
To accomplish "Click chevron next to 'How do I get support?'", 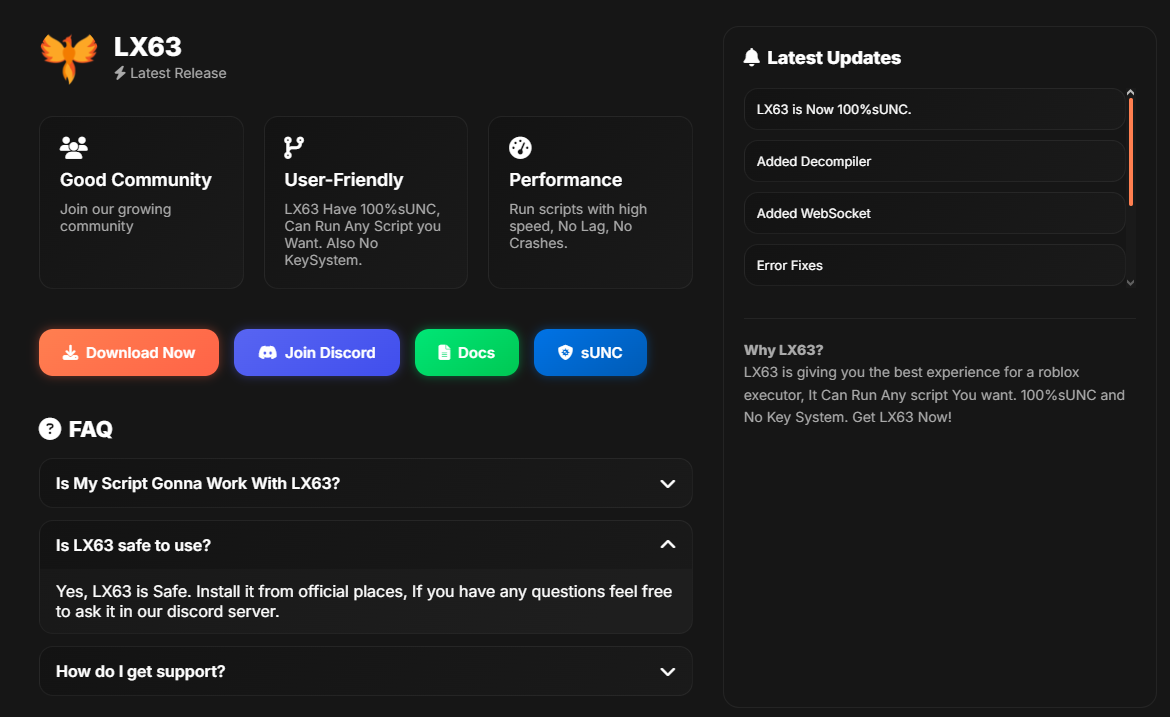I will 668,671.
